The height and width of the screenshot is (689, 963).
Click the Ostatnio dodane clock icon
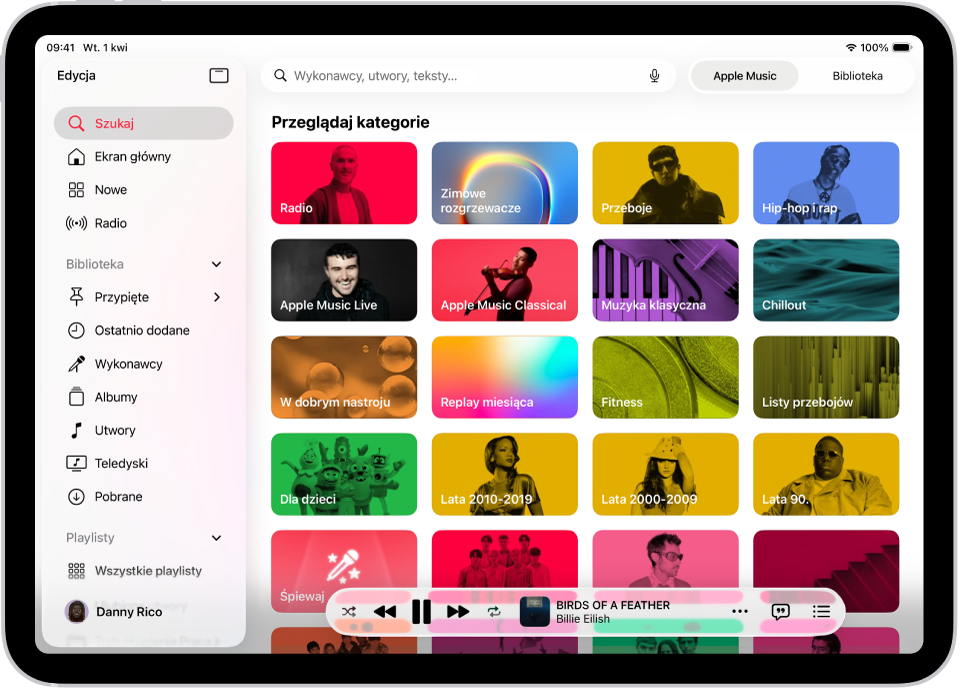pyautogui.click(x=76, y=330)
